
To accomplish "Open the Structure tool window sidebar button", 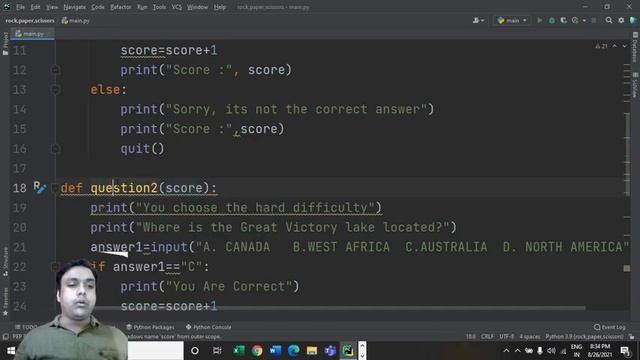I will (x=5, y=262).
